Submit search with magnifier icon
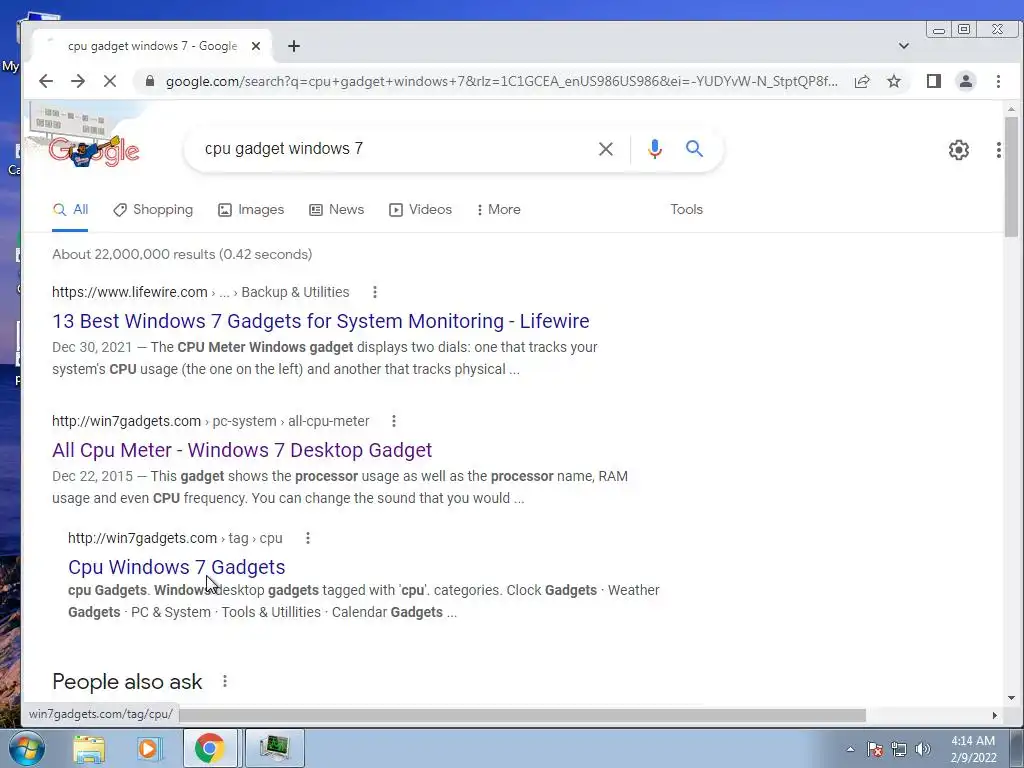The image size is (1024, 768). [x=694, y=149]
